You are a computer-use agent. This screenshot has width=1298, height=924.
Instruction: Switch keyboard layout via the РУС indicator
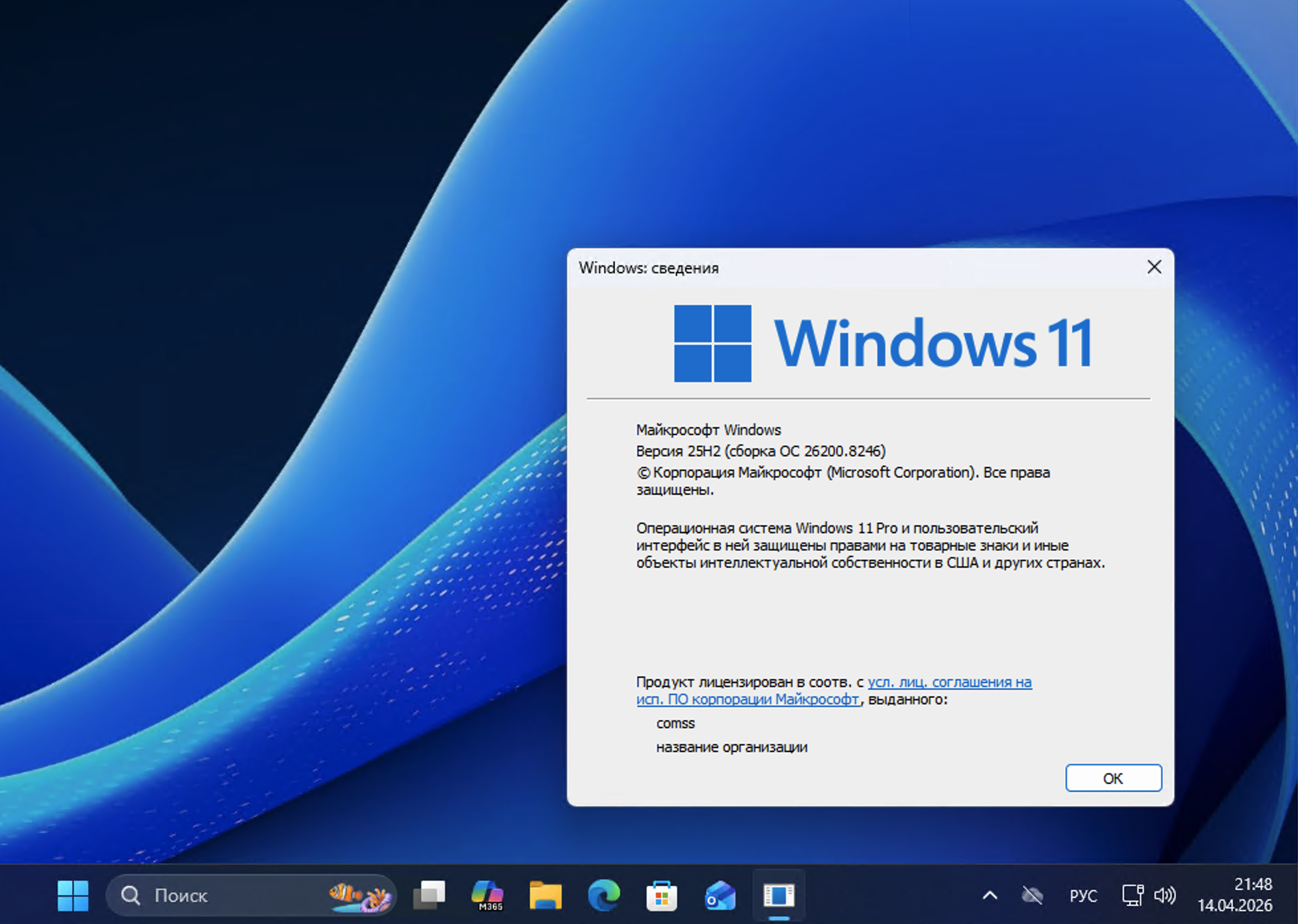pos(1084,895)
